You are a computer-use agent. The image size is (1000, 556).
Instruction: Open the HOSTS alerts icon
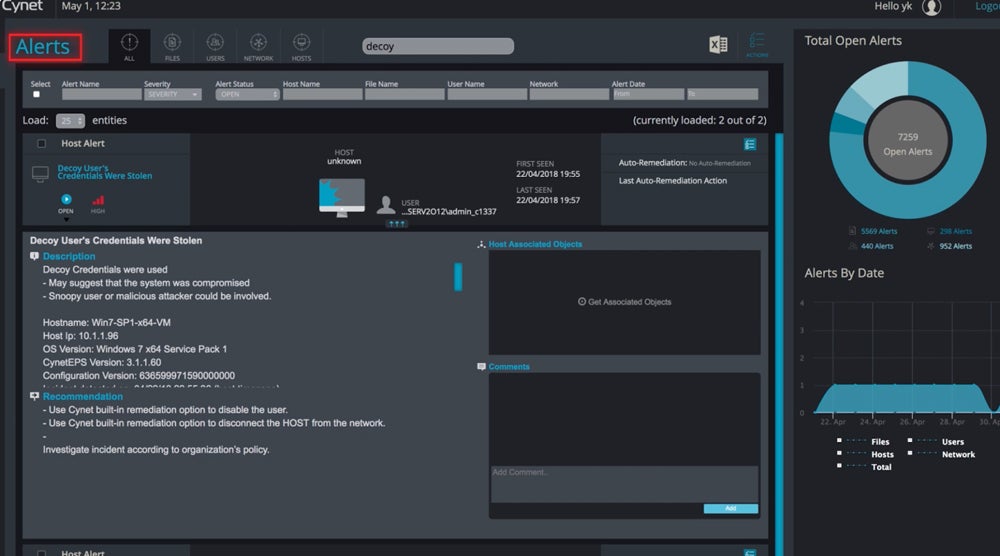(301, 46)
